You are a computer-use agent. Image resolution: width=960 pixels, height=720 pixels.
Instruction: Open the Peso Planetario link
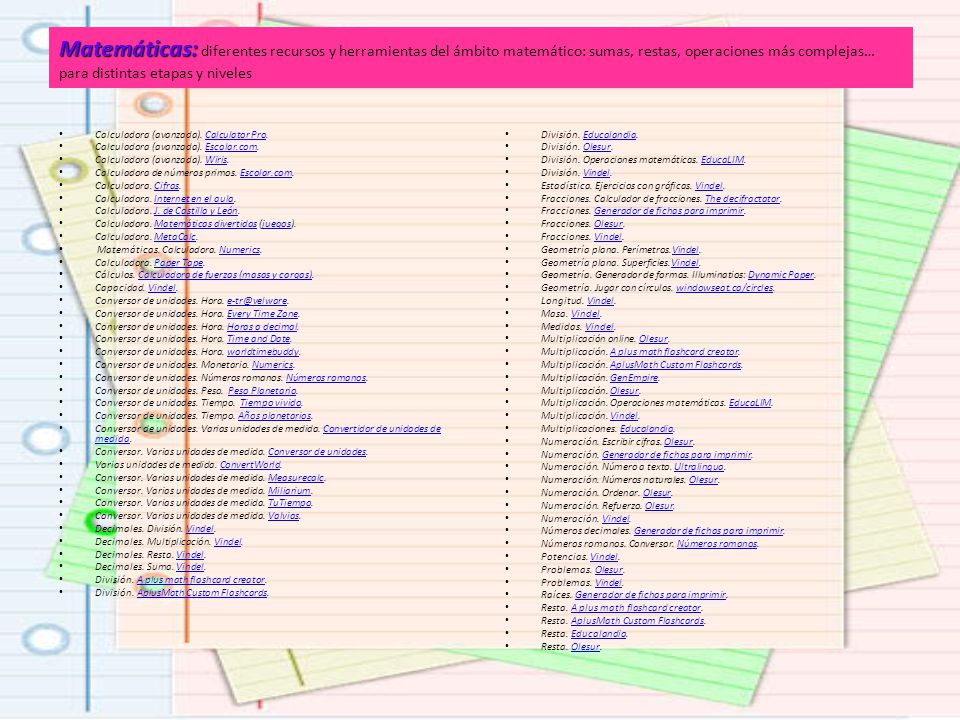pos(263,391)
